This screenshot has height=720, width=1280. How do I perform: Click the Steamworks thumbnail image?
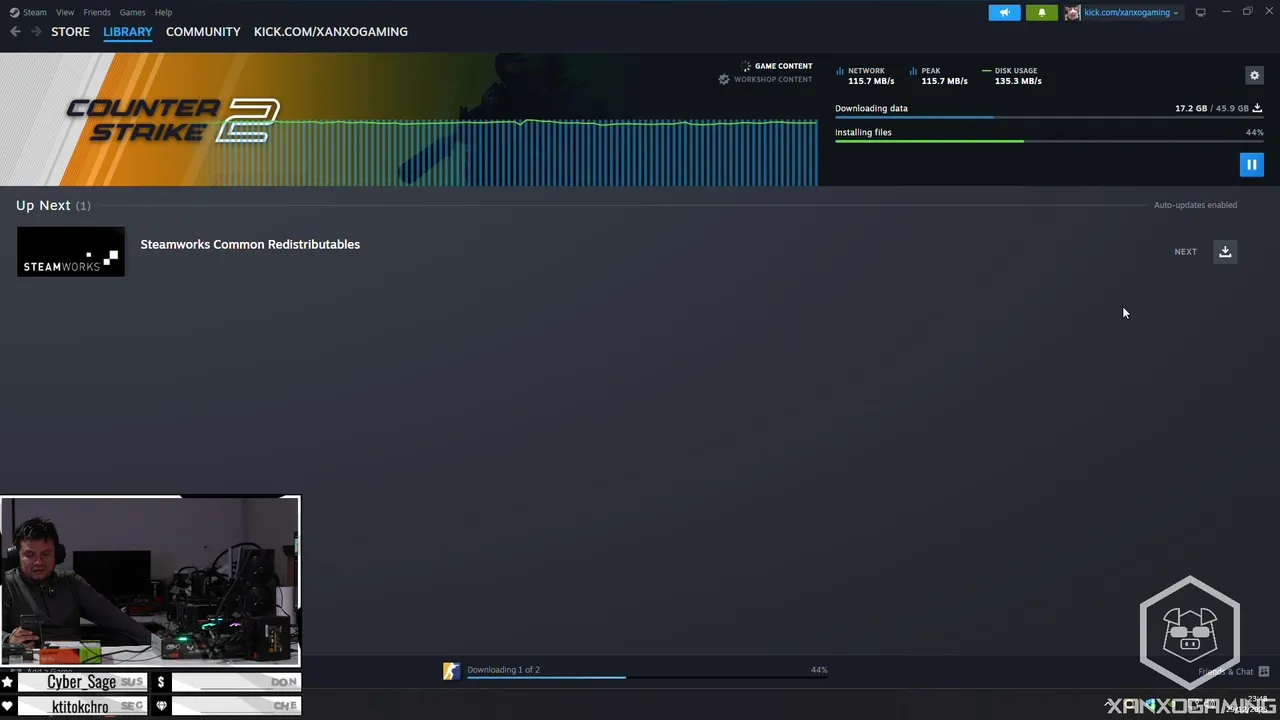tap(71, 251)
